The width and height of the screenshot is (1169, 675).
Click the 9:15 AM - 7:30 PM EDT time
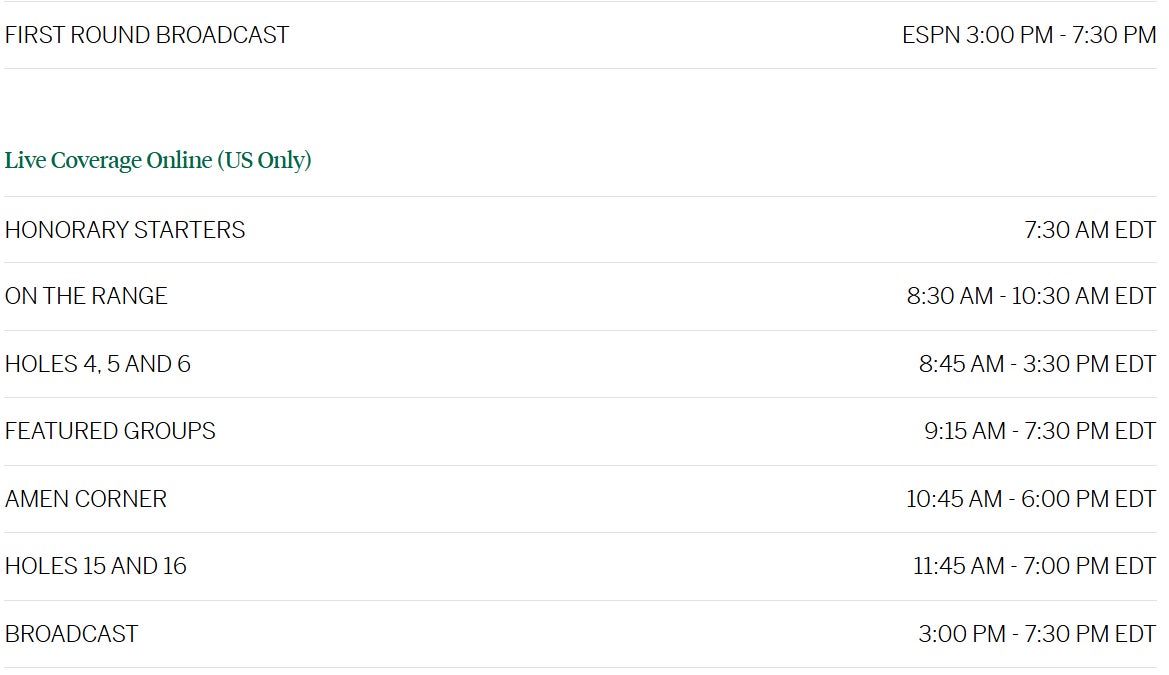[x=1040, y=431]
